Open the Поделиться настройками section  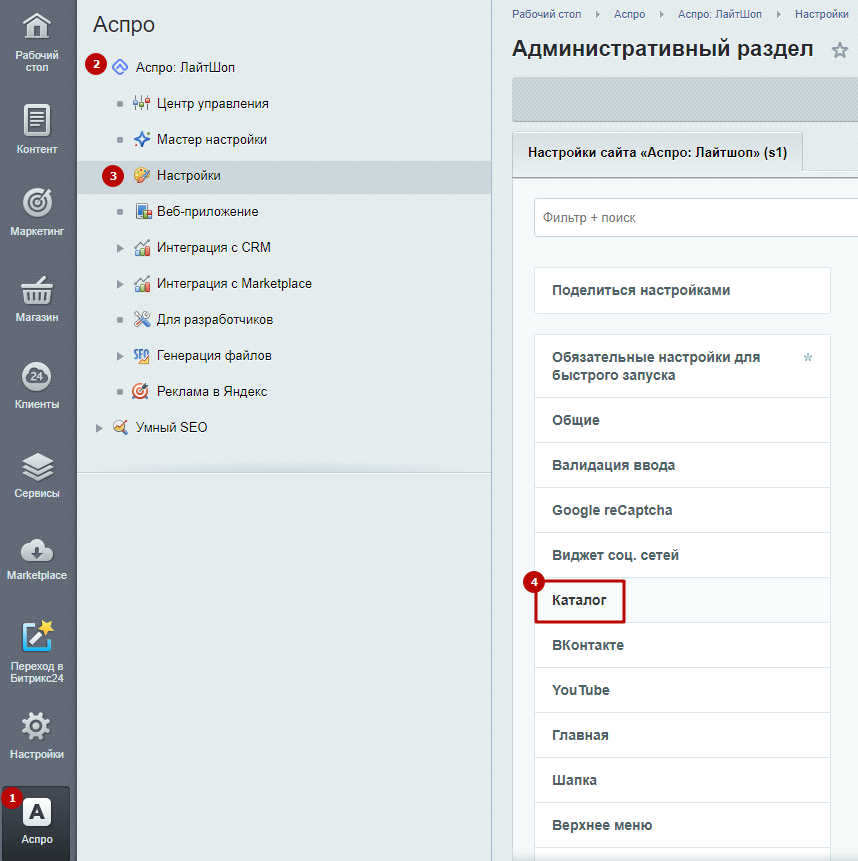tap(682, 290)
